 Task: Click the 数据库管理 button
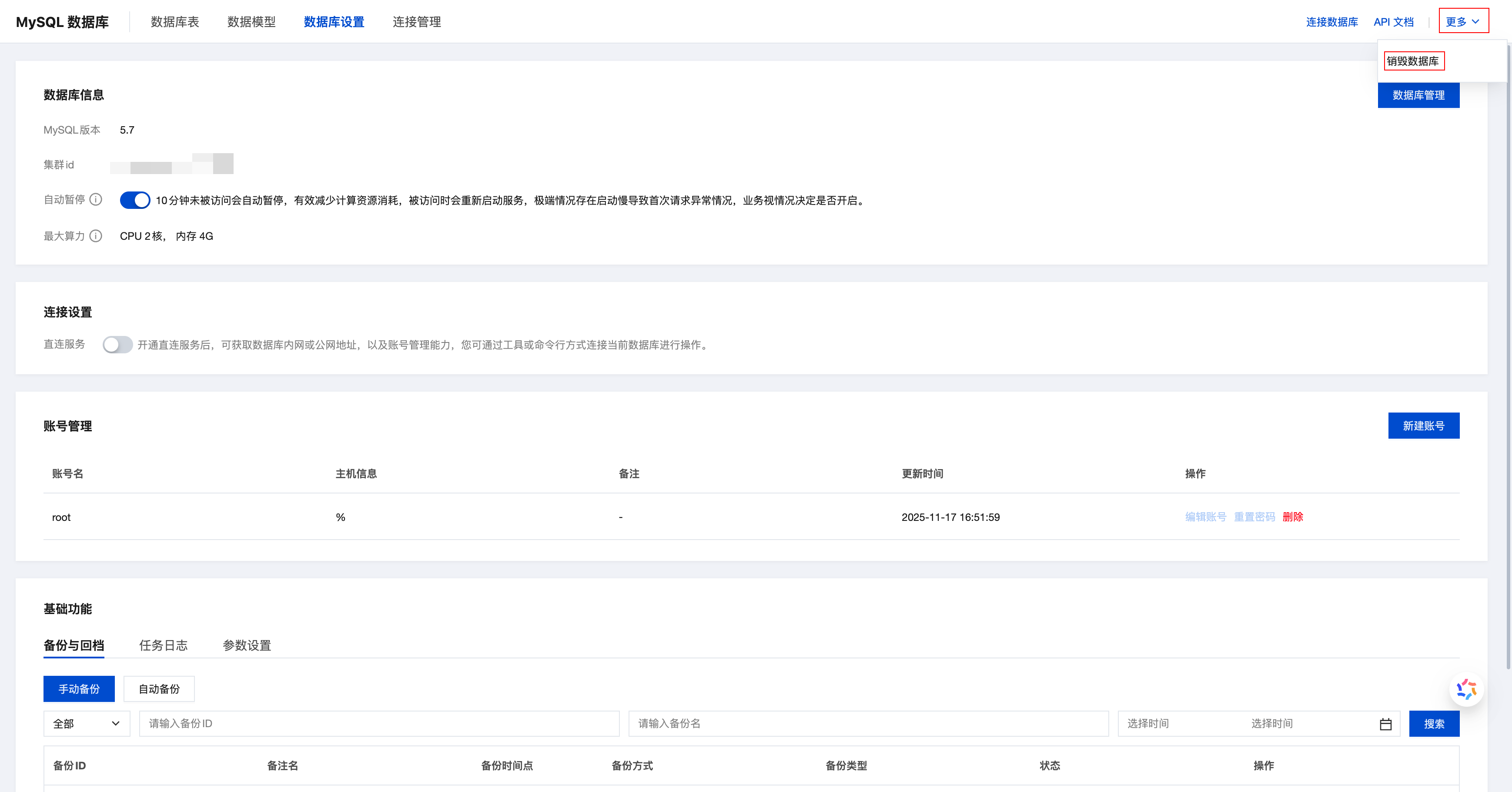1418,95
